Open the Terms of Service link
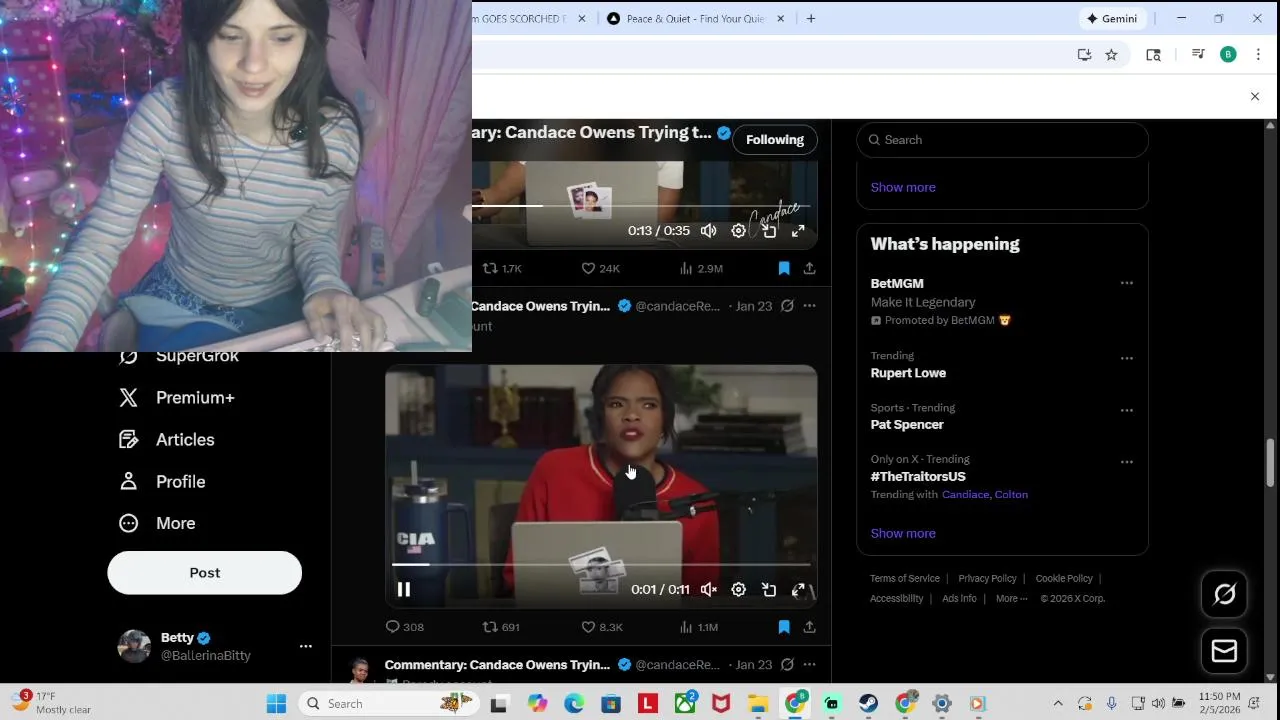Screen dimensions: 1280x720 905,578
